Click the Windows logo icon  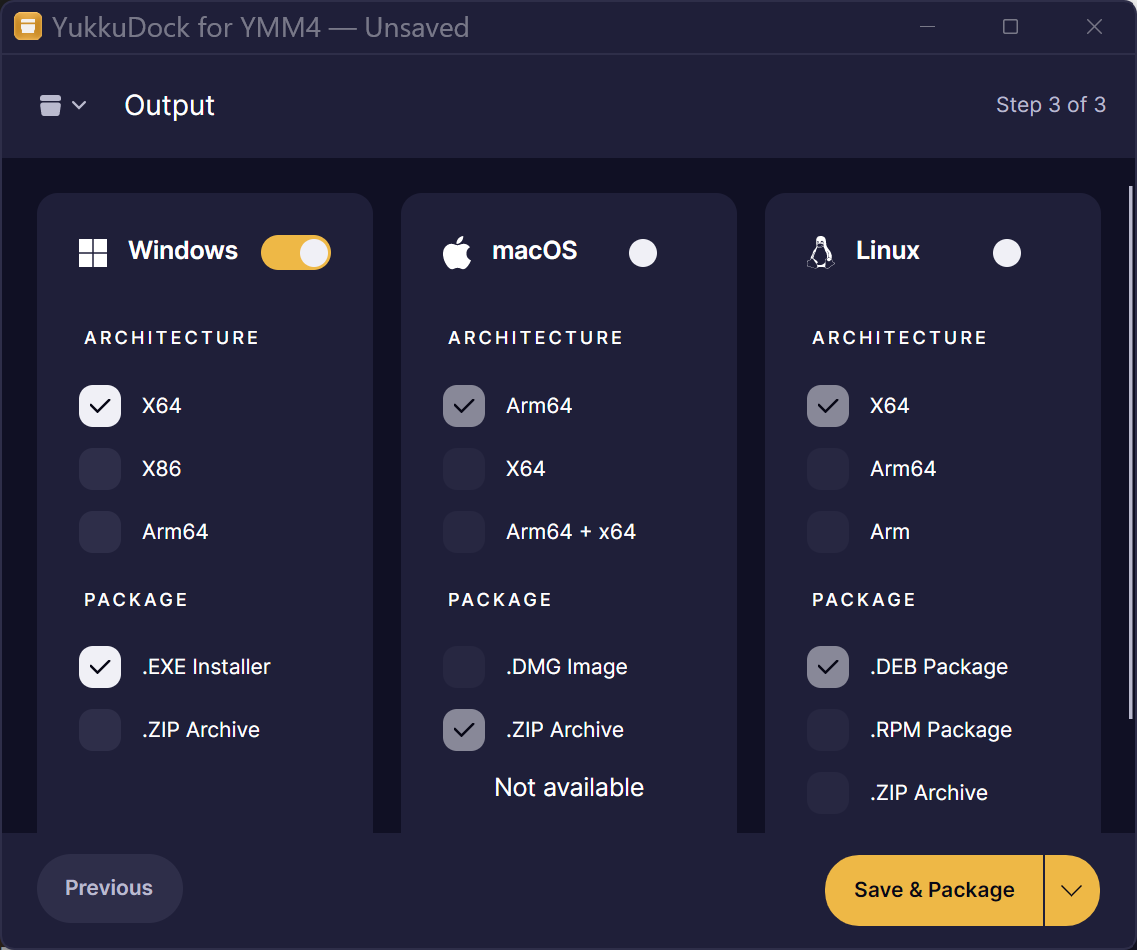[x=93, y=253]
